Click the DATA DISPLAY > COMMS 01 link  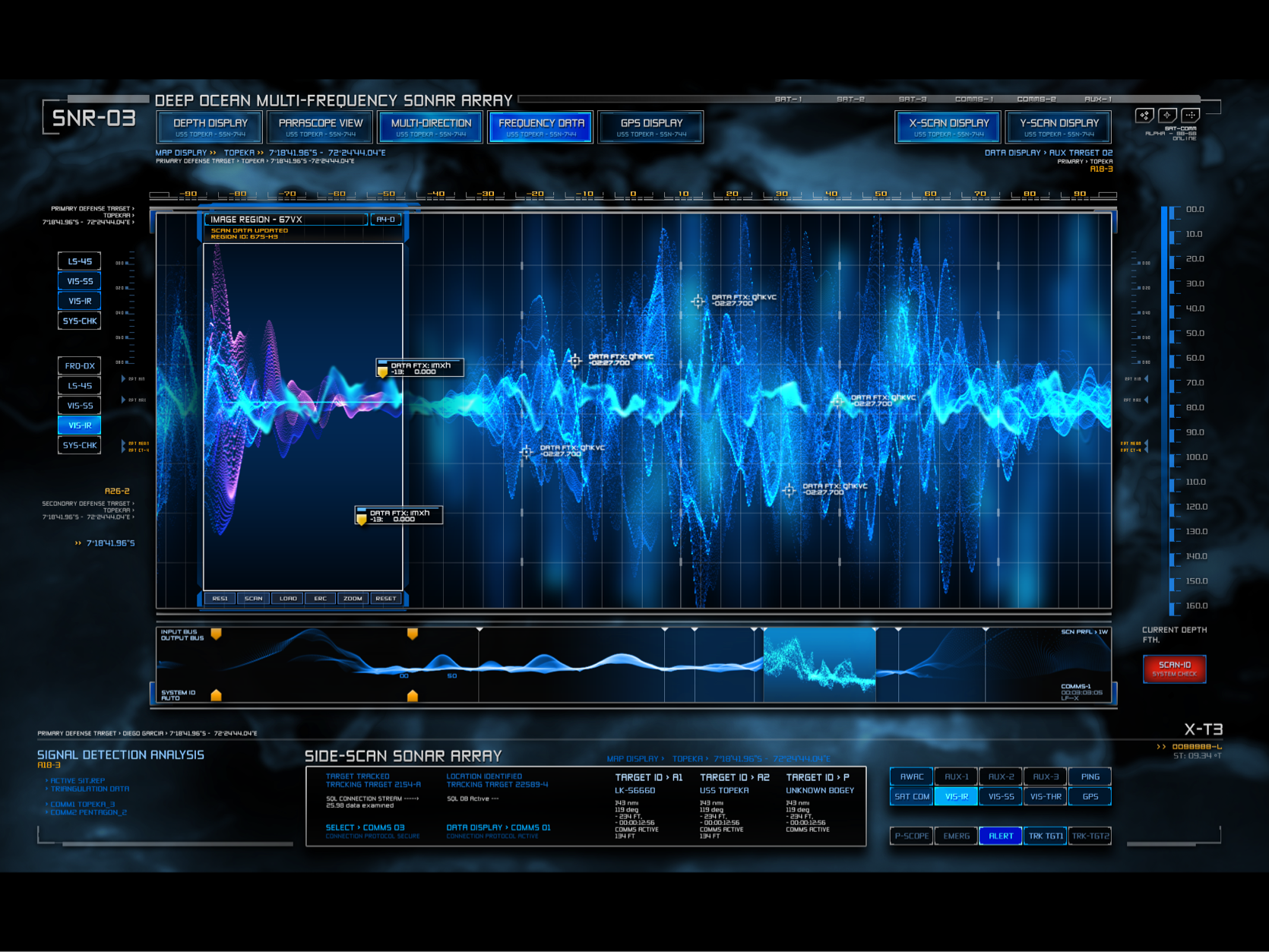(498, 827)
